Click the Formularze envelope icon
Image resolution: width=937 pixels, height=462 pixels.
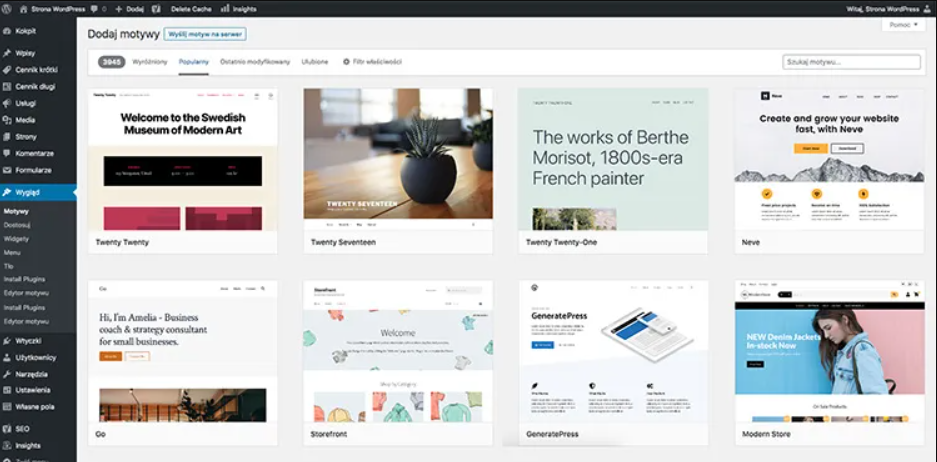coord(7,170)
